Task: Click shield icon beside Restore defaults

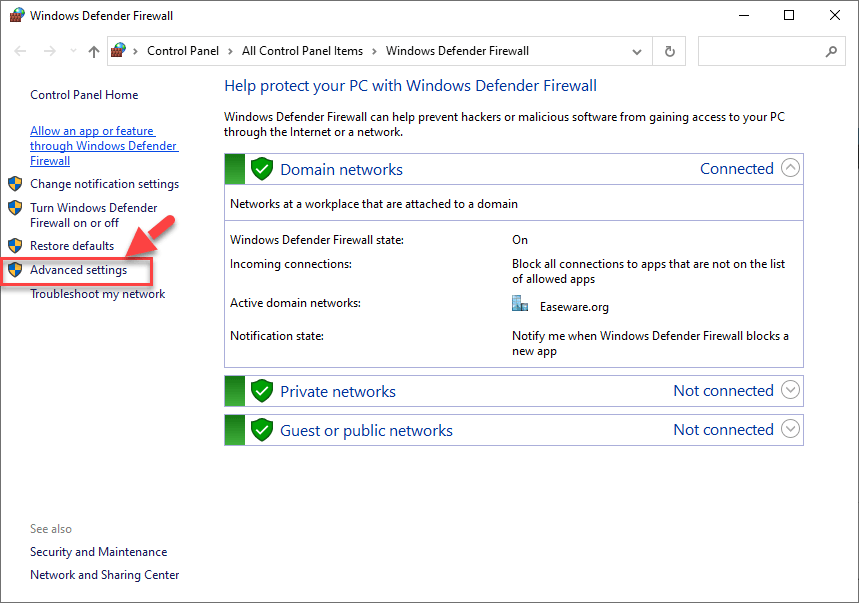Action: click(x=15, y=245)
